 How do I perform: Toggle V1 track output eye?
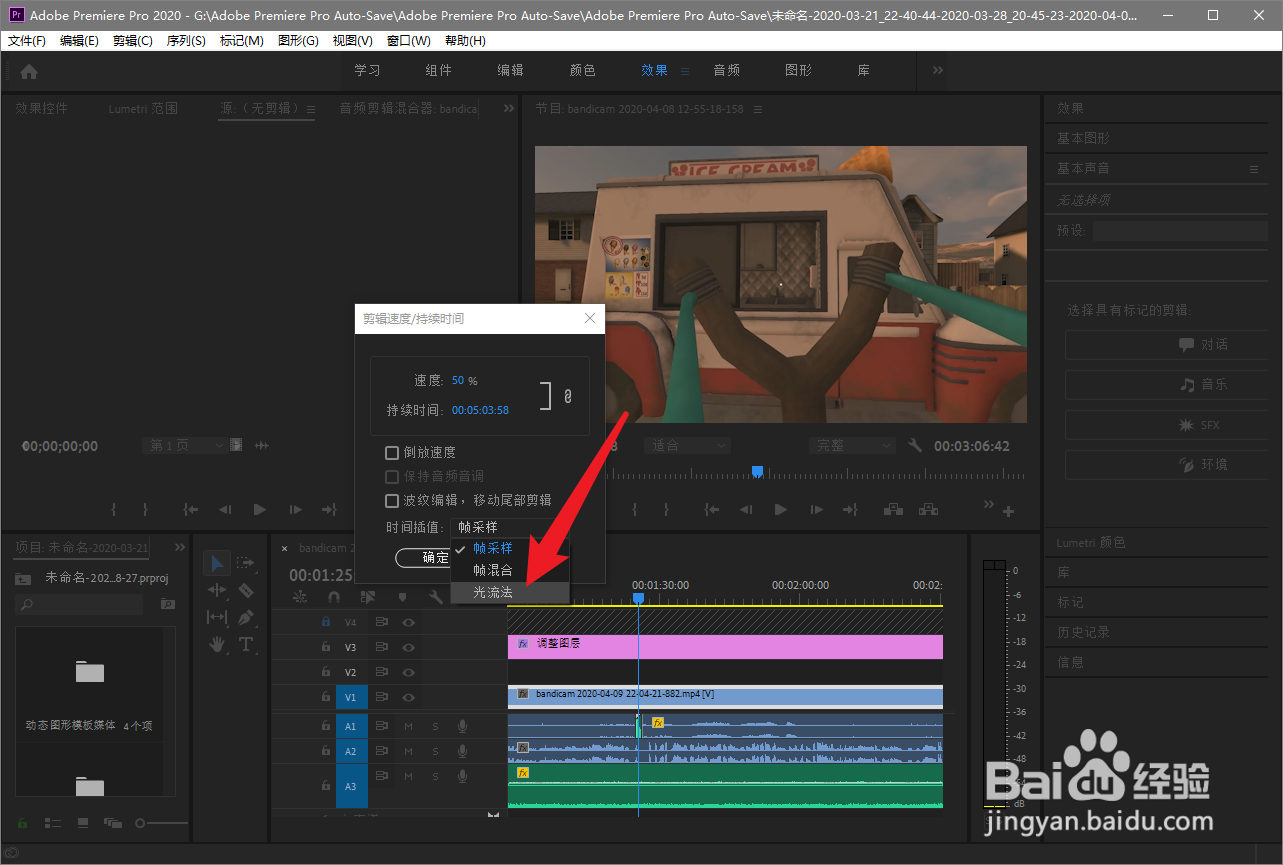(408, 697)
